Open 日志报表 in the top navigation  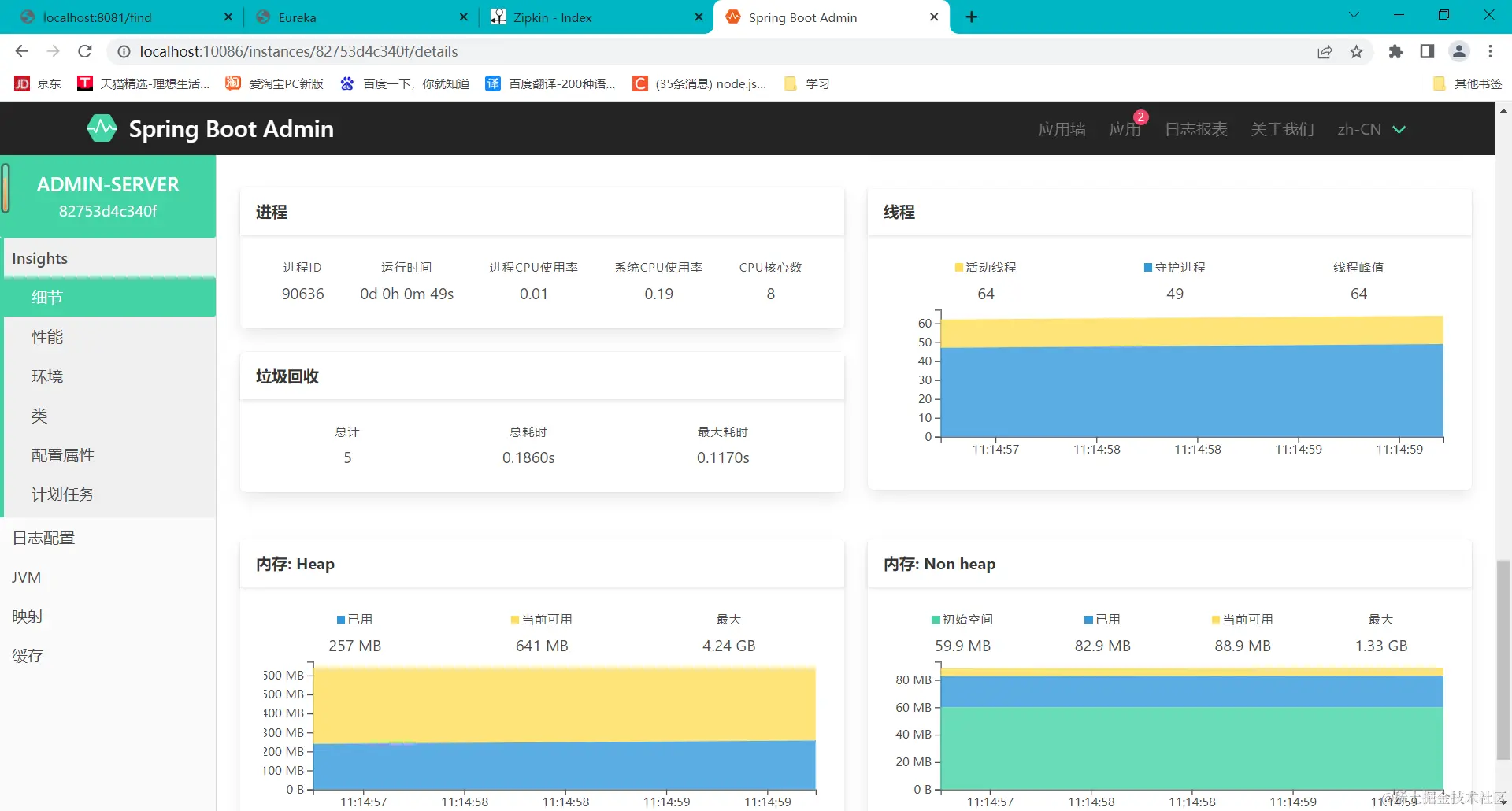click(x=1195, y=129)
